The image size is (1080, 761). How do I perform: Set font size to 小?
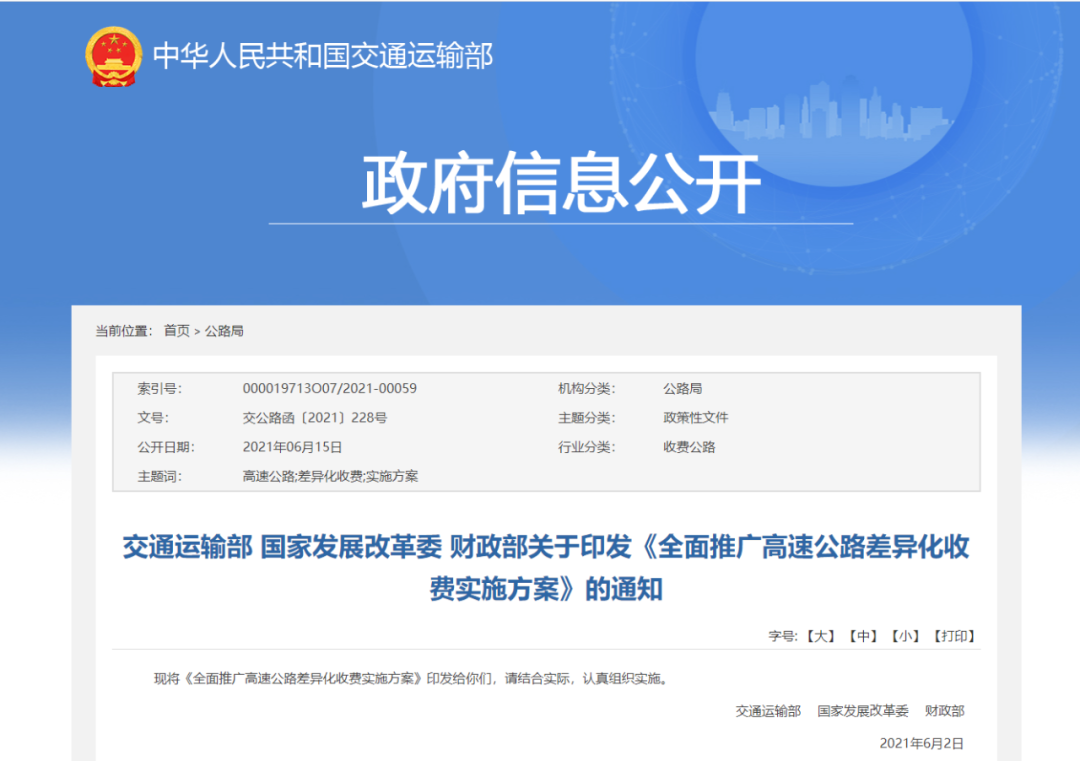pyautogui.click(x=905, y=636)
